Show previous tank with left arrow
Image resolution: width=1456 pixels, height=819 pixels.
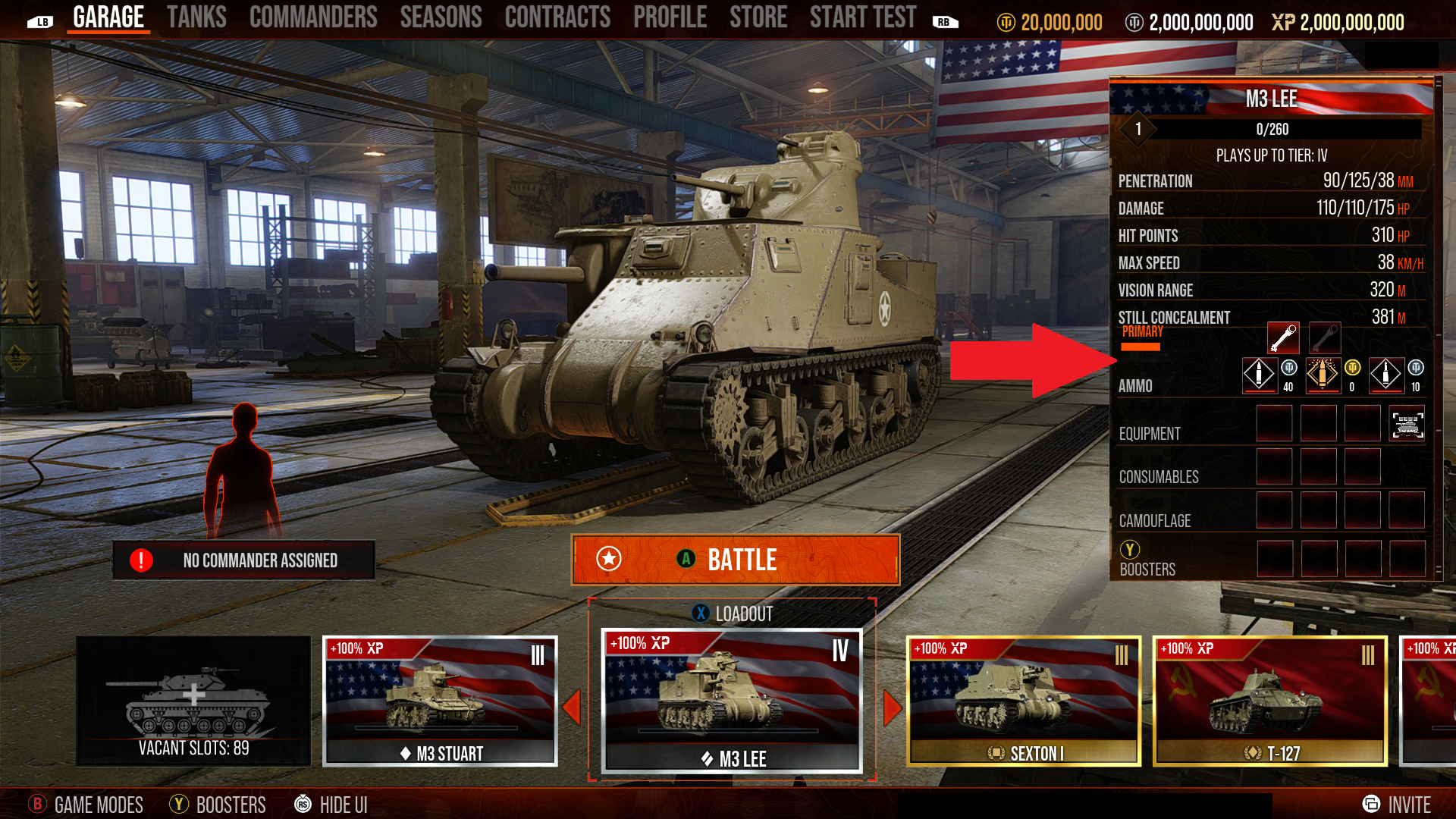click(571, 707)
